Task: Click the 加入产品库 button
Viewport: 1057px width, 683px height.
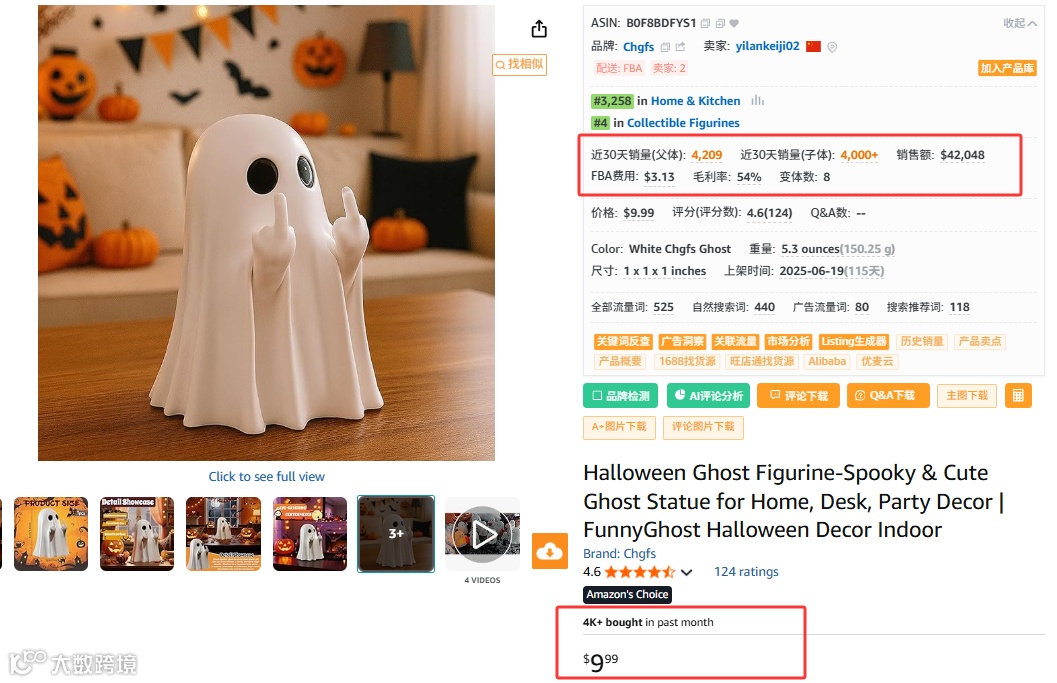Action: pos(1007,68)
